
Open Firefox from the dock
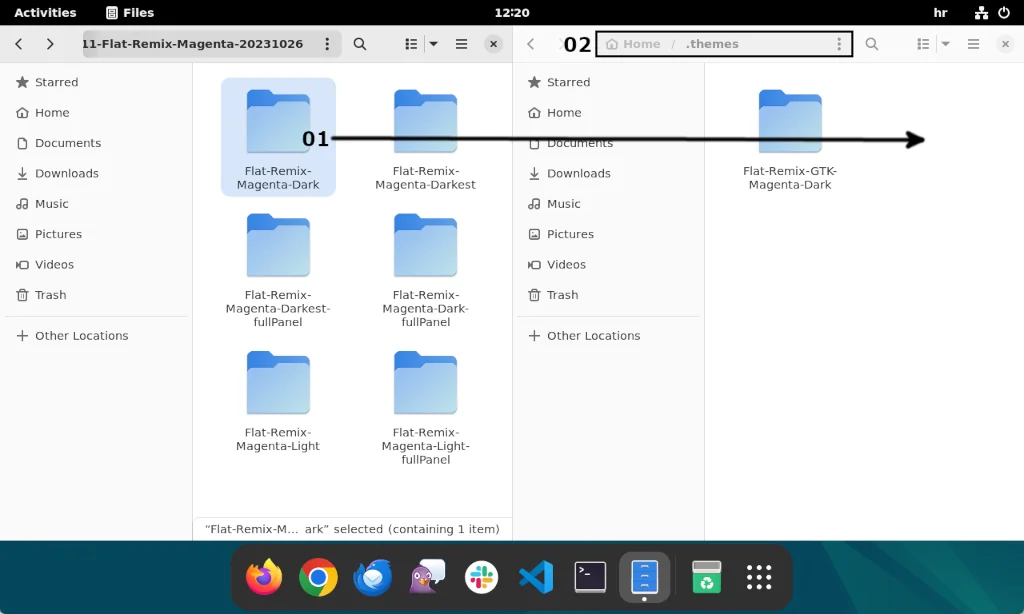tap(263, 577)
